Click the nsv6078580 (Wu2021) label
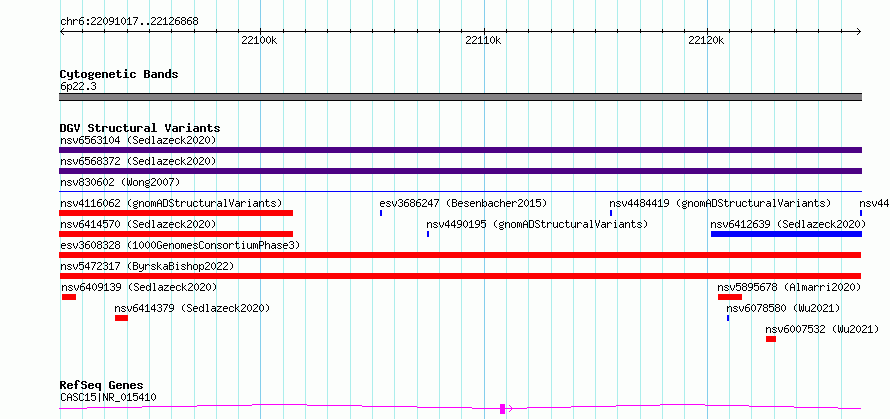This screenshot has width=890, height=419. point(783,308)
